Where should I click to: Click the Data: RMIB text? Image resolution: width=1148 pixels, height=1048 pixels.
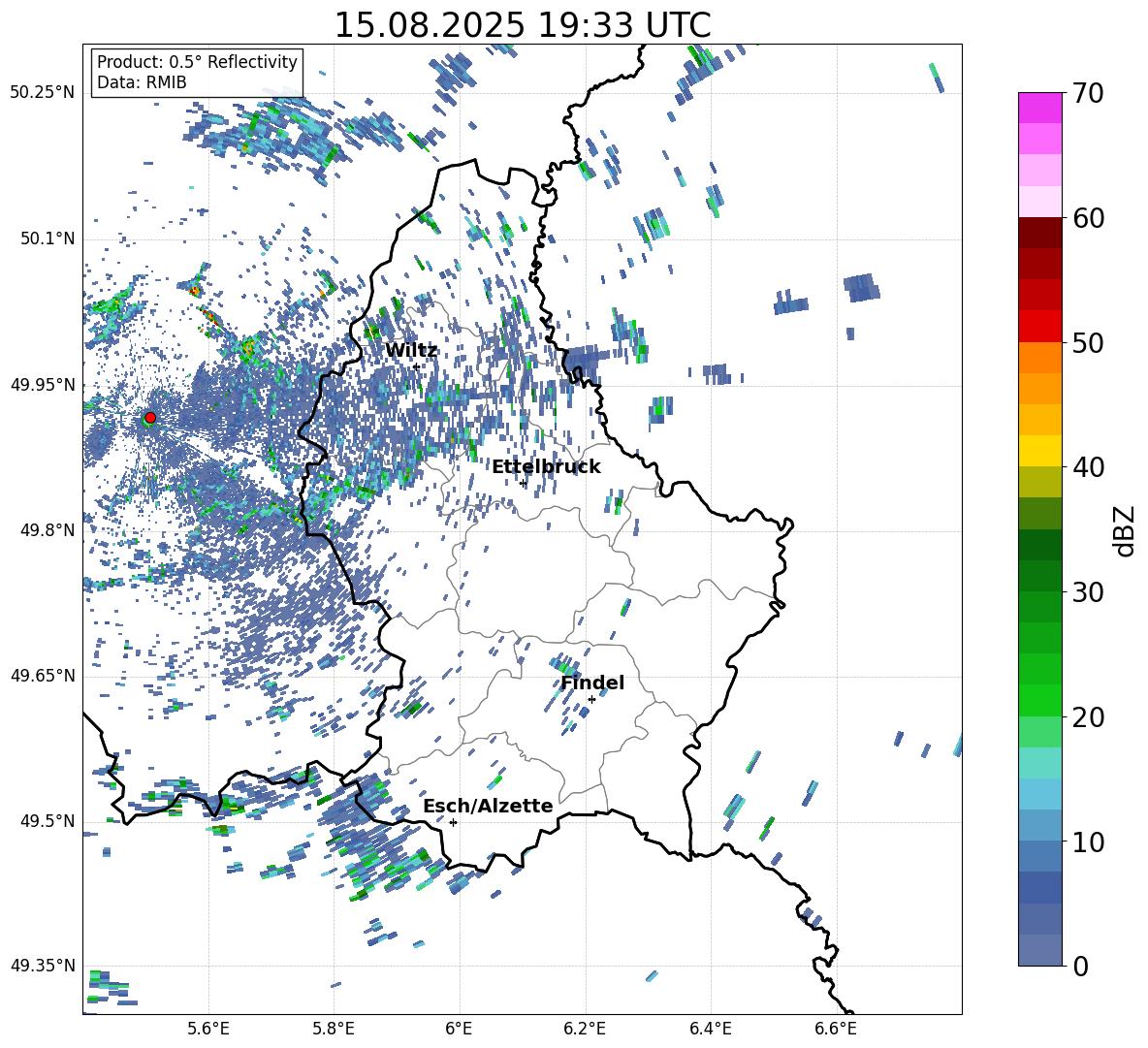(x=142, y=82)
